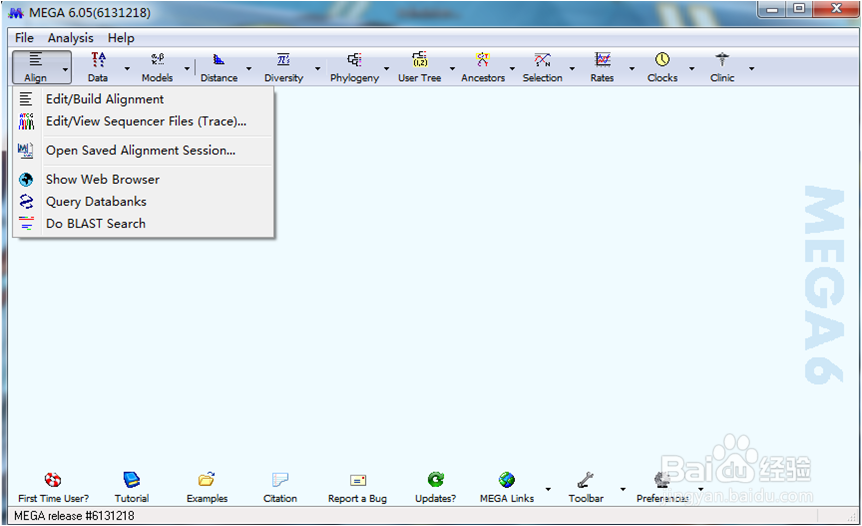Expand the Clocks dropdown arrow
862x526 pixels.
pyautogui.click(x=692, y=69)
